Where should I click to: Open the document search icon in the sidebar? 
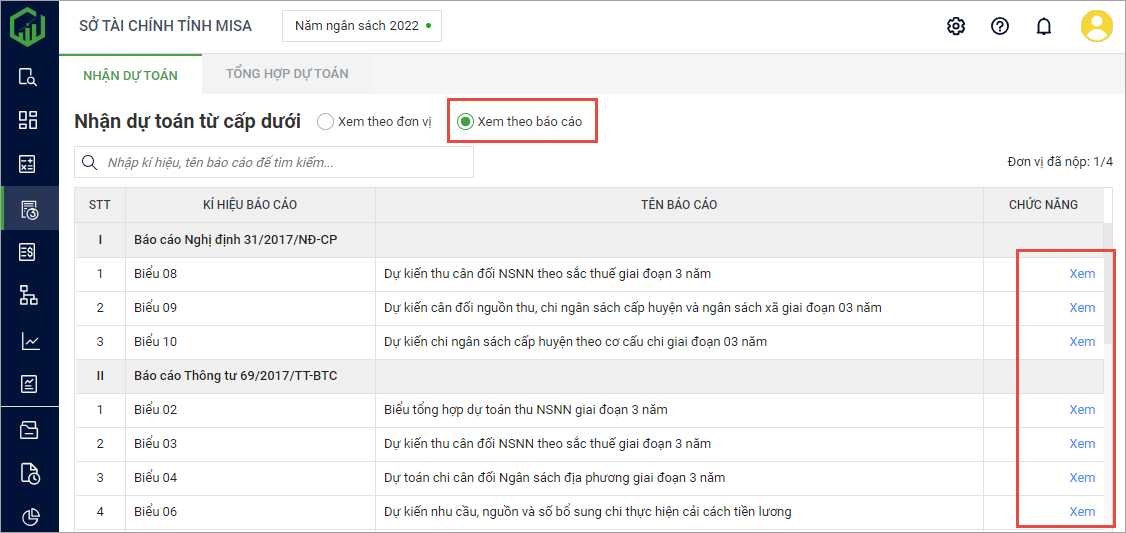[x=28, y=77]
